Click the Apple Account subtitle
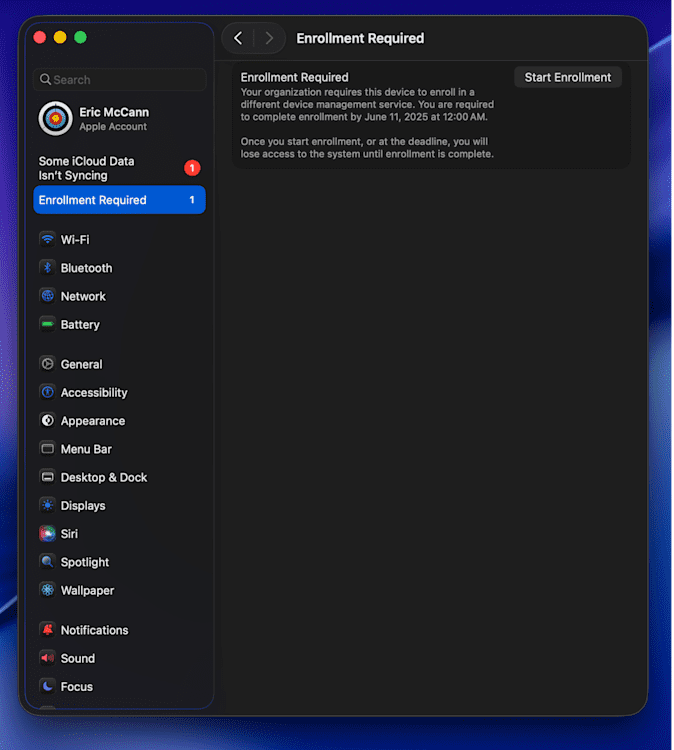 click(x=113, y=126)
